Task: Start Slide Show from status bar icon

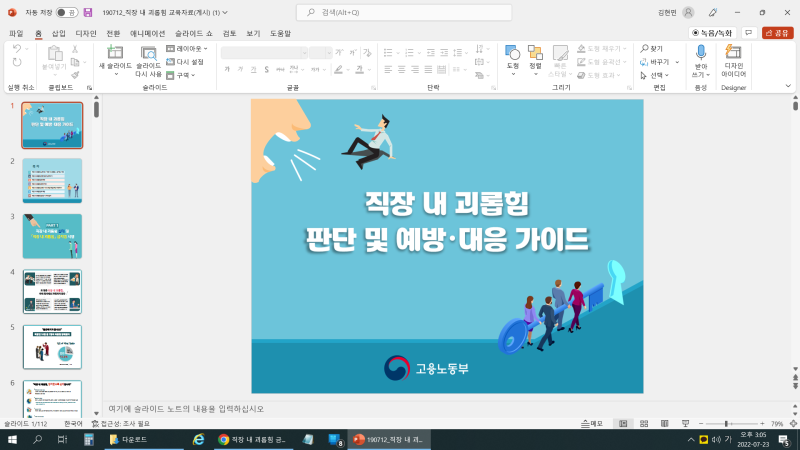Action: [685, 423]
